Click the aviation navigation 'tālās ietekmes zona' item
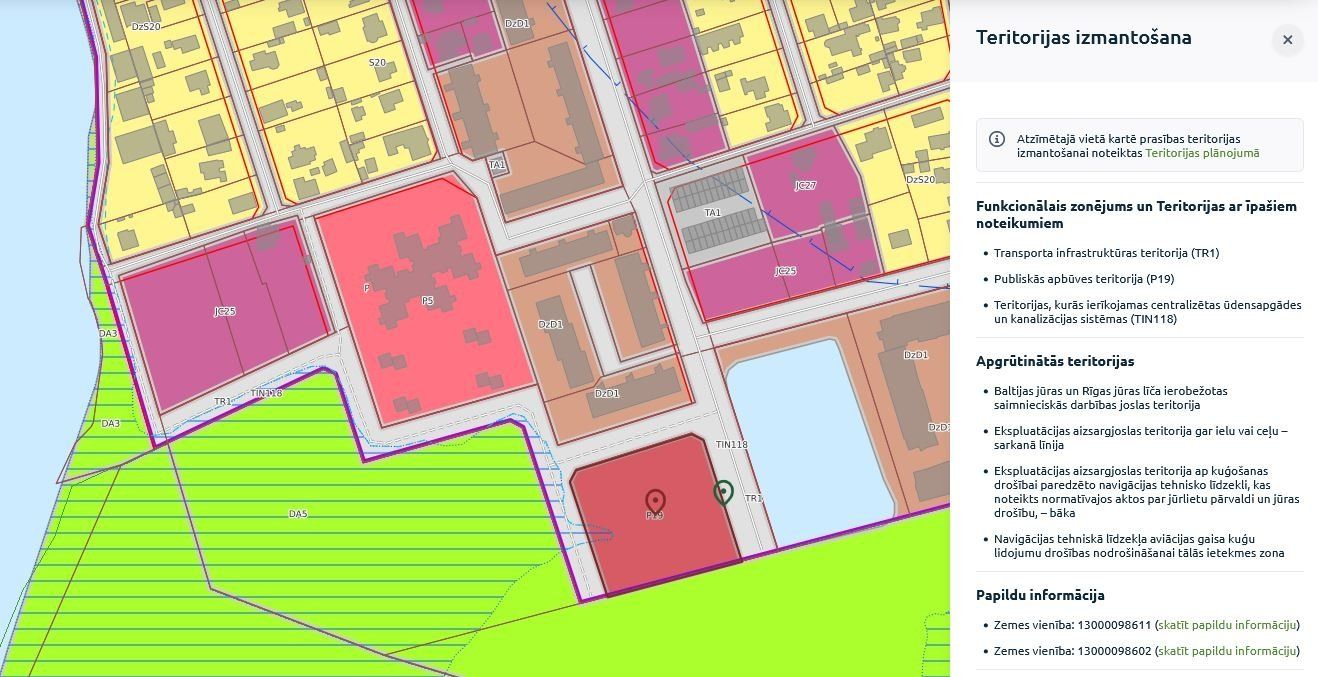The height and width of the screenshot is (677, 1318). (1139, 546)
